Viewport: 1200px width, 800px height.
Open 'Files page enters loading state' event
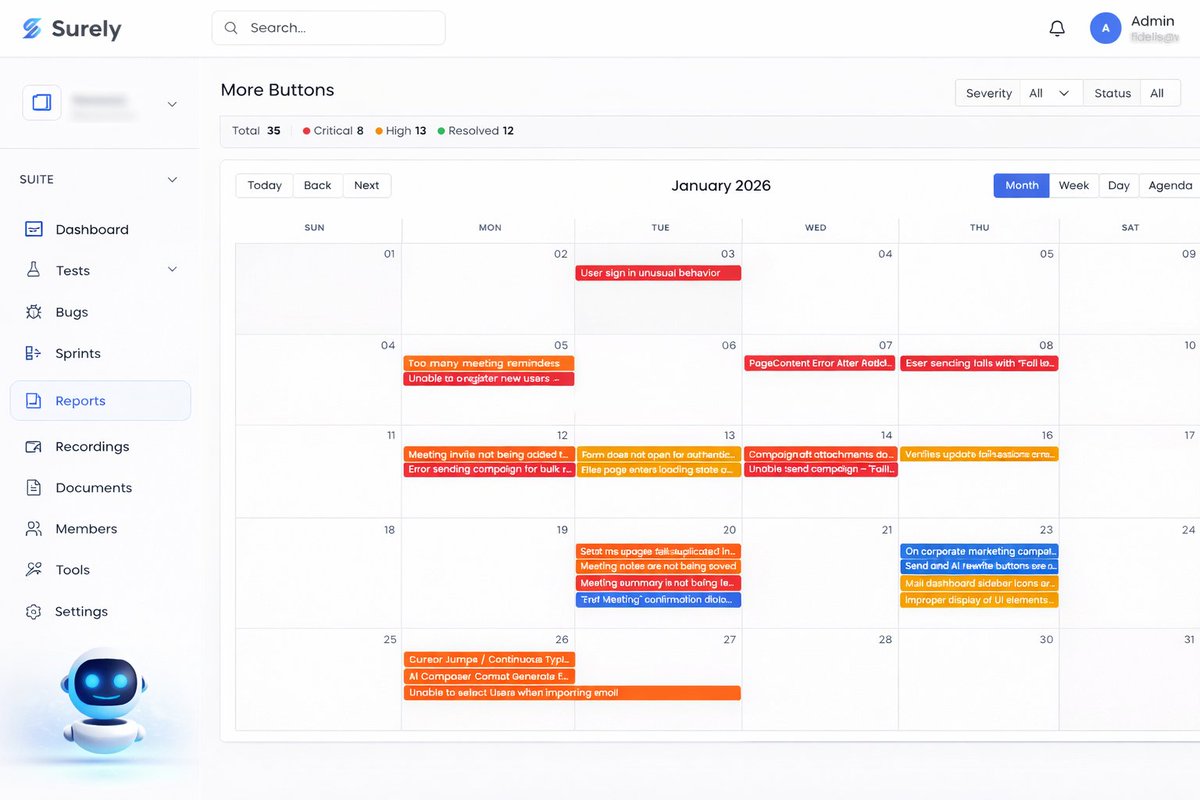click(658, 469)
